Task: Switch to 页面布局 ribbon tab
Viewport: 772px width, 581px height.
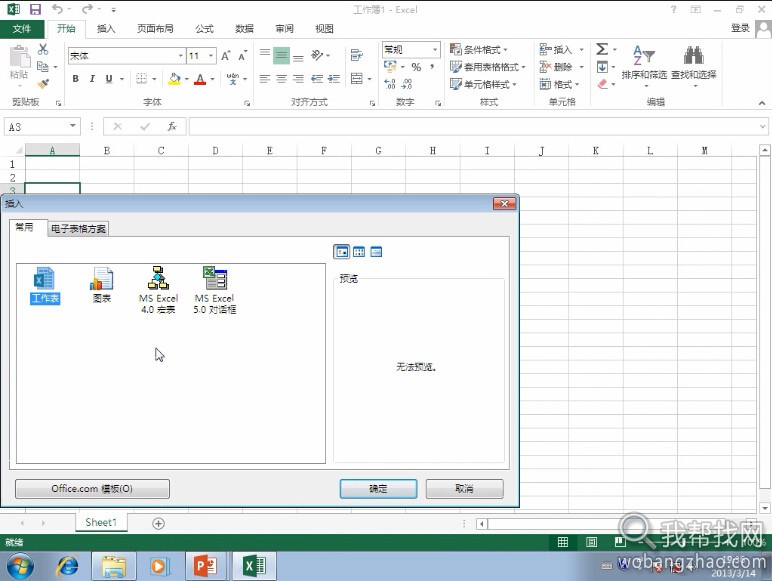Action: 155,29
